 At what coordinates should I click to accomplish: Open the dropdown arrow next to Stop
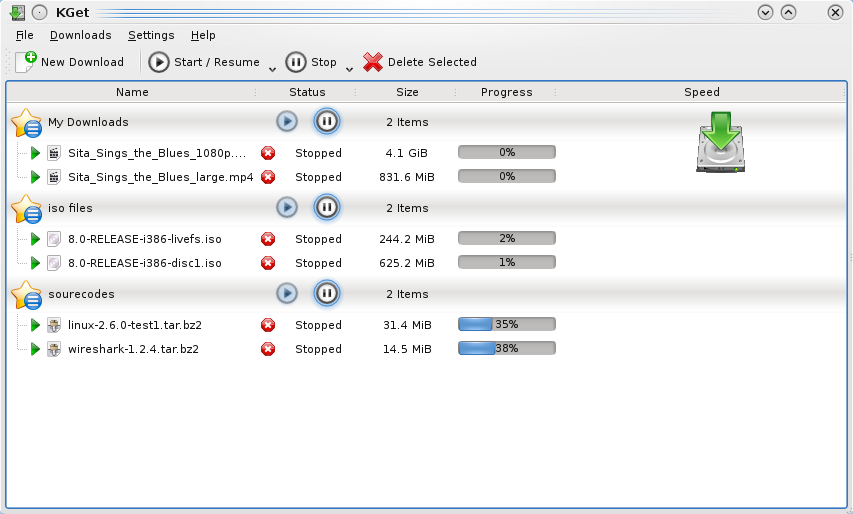click(x=350, y=69)
